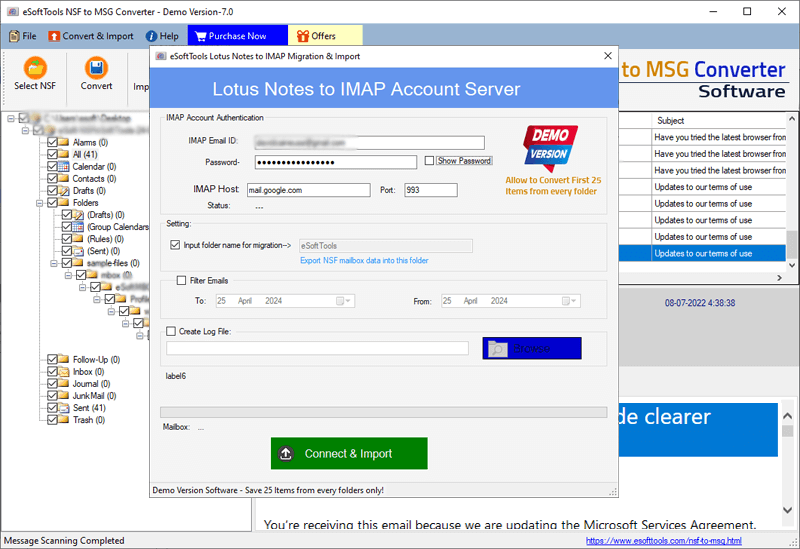Click the esofttools.com link in status bar
Image resolution: width=800 pixels, height=549 pixels.
tap(663, 541)
